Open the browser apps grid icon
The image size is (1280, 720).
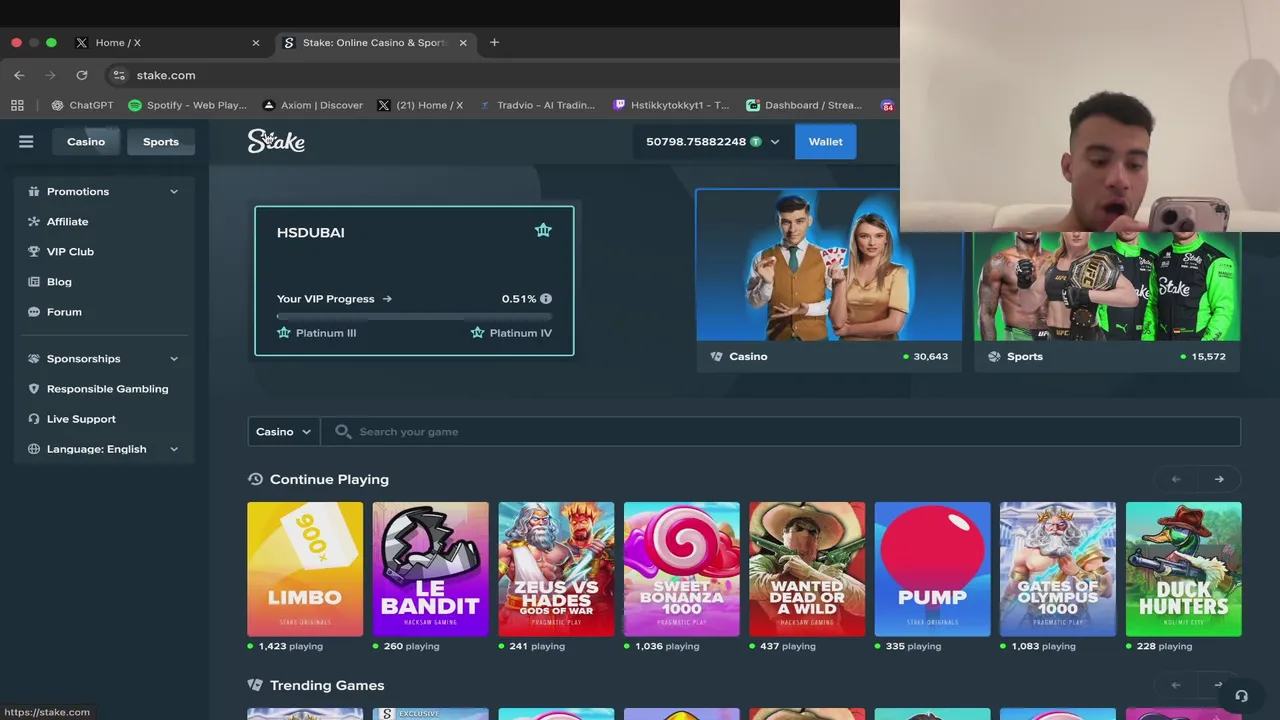tap(17, 105)
